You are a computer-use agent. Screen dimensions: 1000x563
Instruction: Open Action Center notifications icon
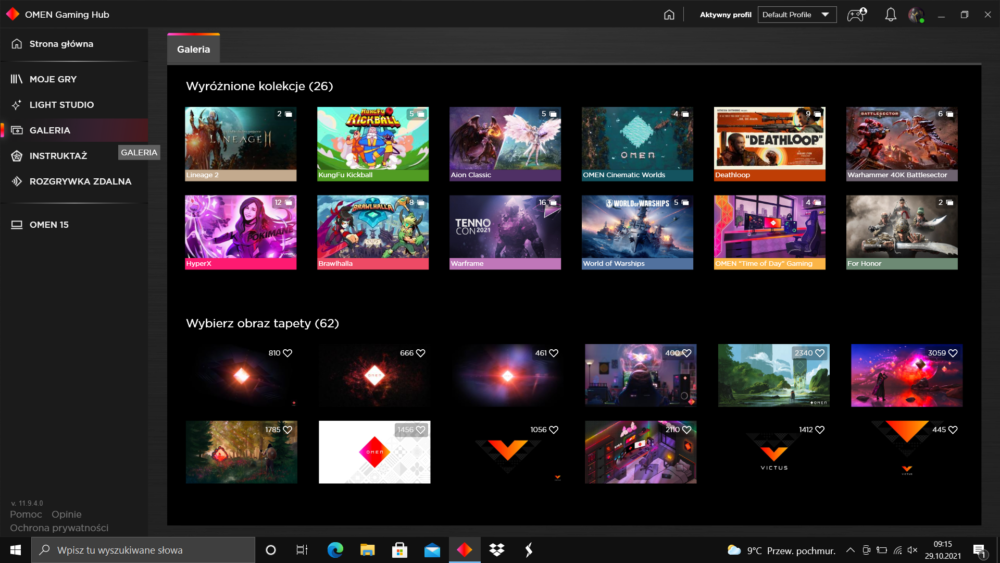coord(980,550)
